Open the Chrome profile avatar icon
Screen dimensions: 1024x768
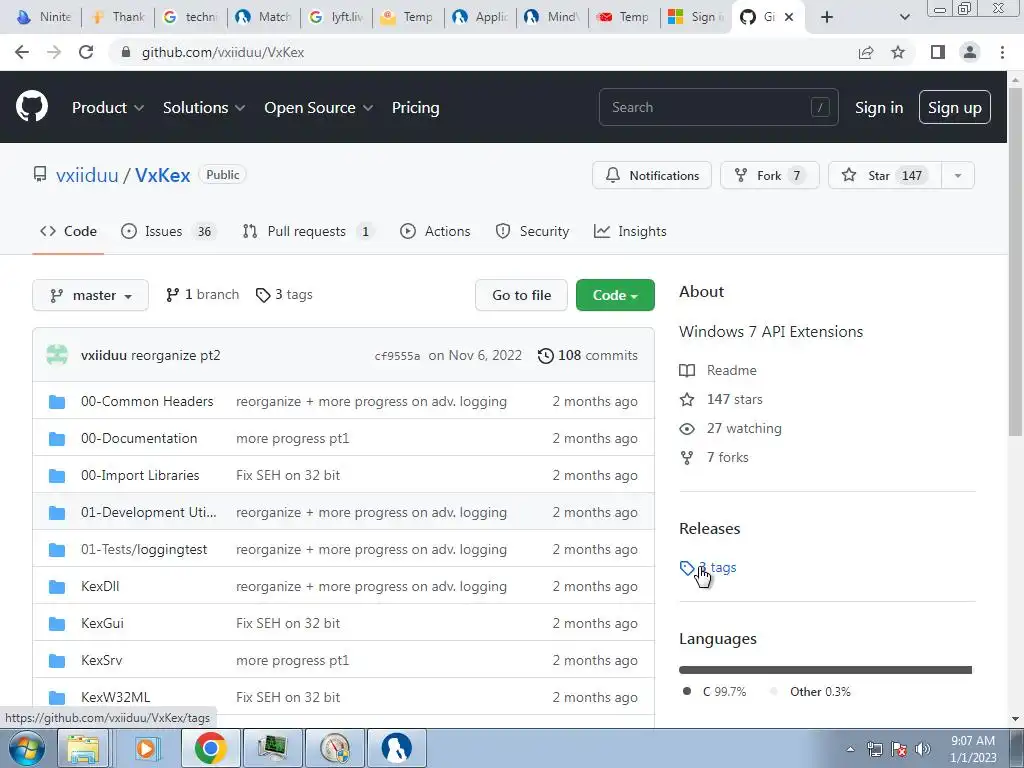[970, 52]
